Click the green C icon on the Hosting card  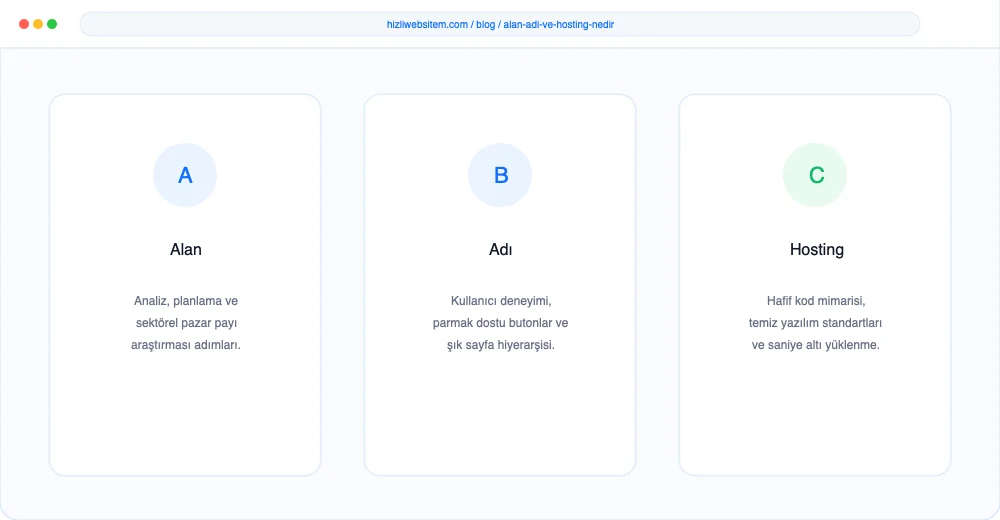tap(815, 175)
